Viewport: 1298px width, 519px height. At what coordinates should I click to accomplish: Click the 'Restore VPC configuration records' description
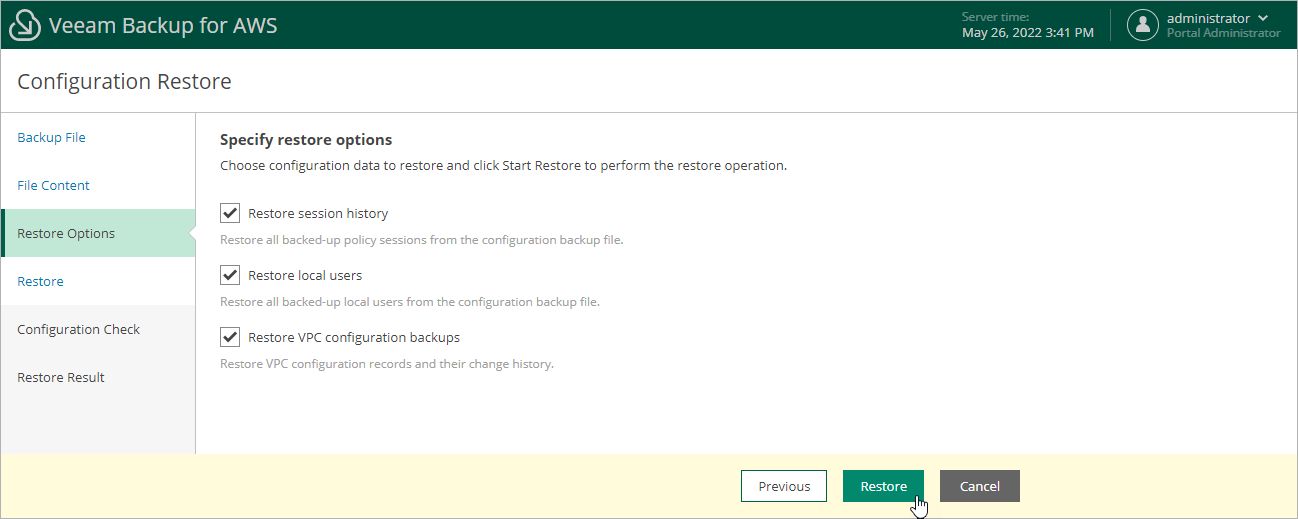pyautogui.click(x=387, y=364)
